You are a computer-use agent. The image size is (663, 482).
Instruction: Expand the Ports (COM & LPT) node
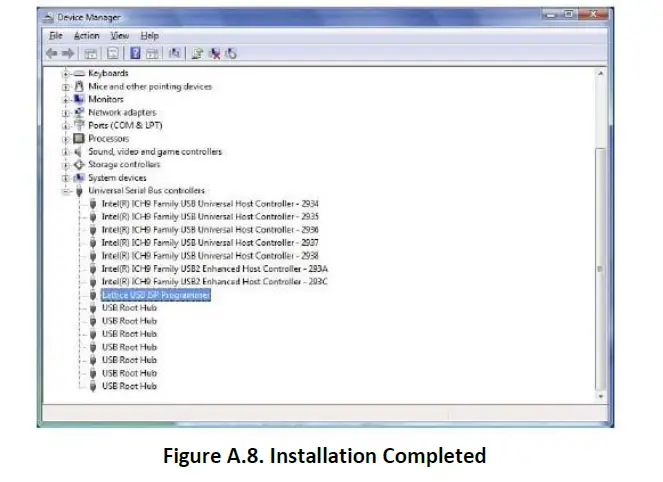point(65,126)
